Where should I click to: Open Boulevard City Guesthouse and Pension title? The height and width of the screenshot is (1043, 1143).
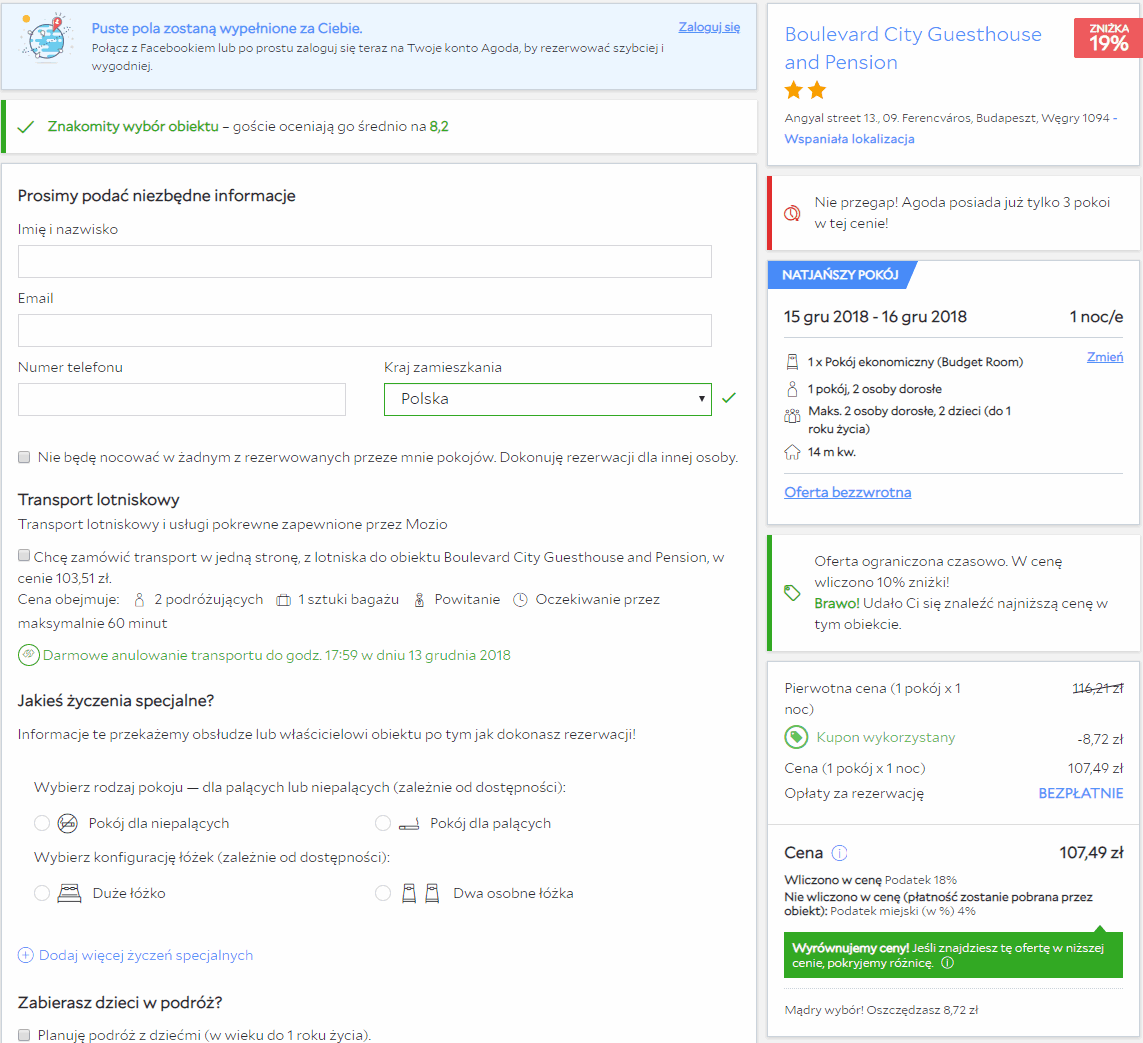point(913,48)
